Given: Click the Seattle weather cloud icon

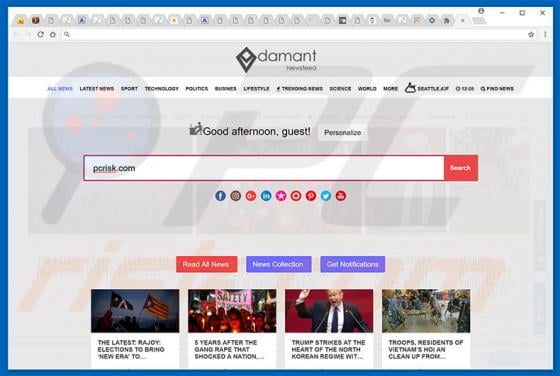Looking at the screenshot, I should (x=410, y=87).
